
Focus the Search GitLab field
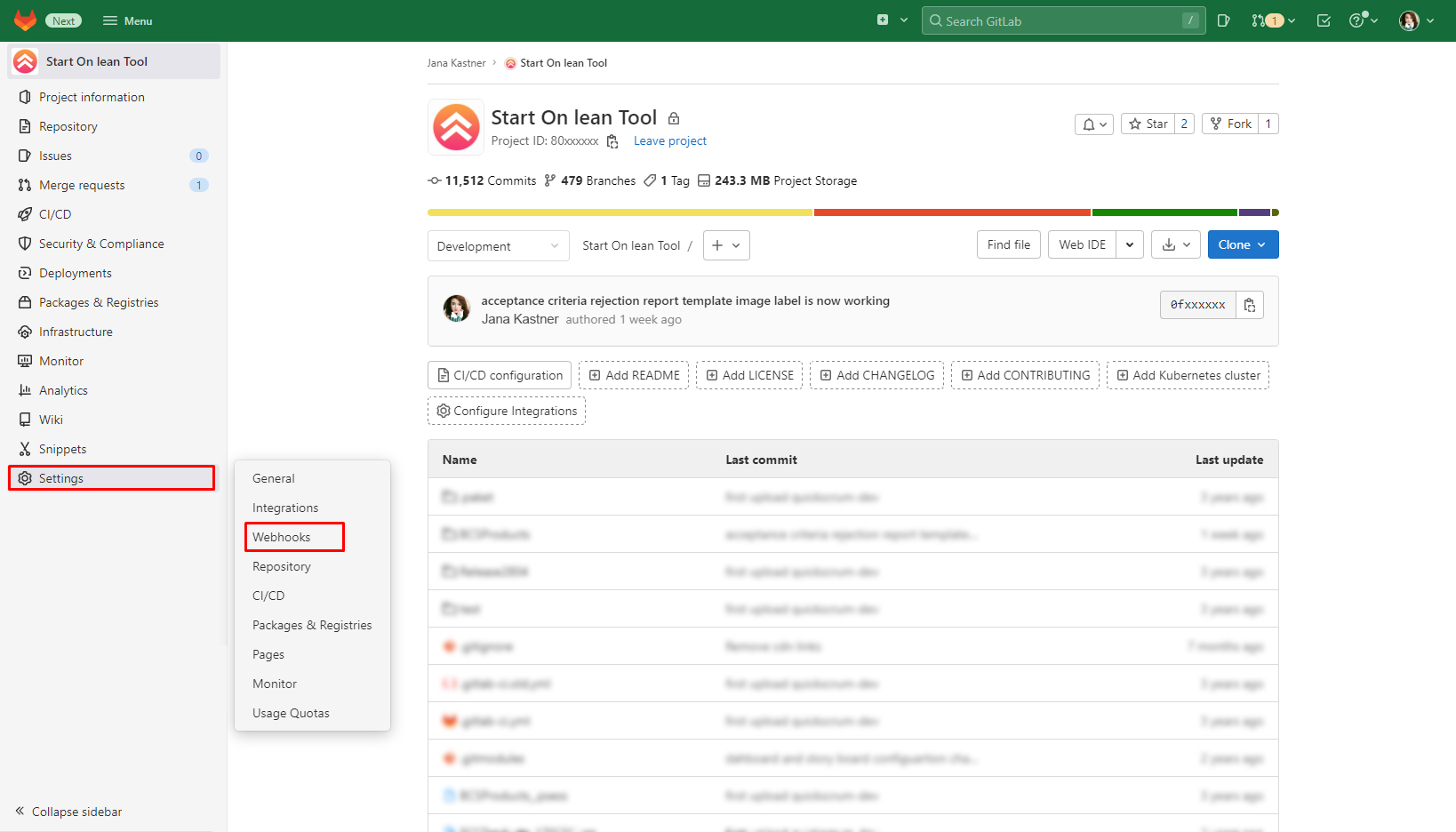tap(1063, 20)
